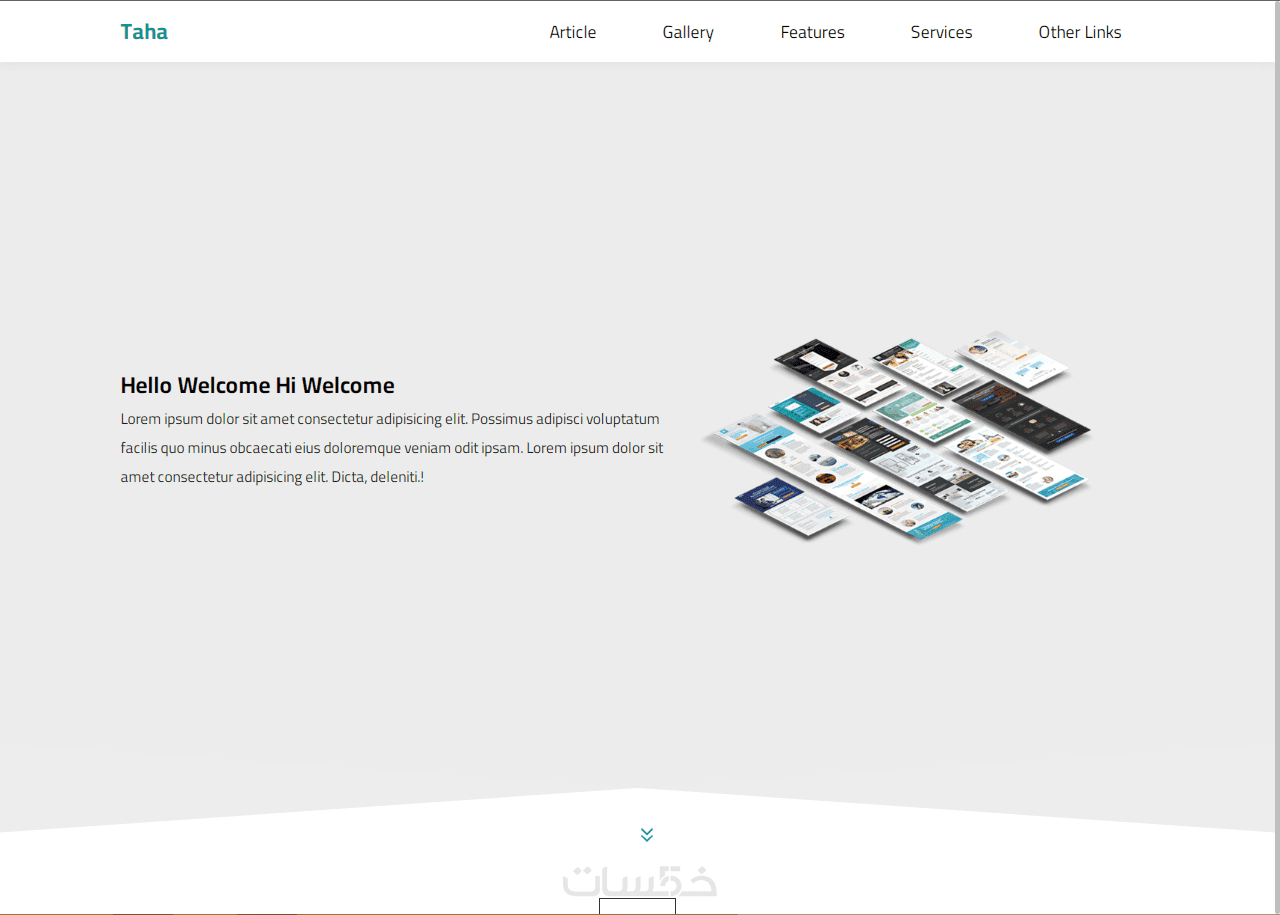Open the Other Links menu
1280x915 pixels.
point(1080,32)
